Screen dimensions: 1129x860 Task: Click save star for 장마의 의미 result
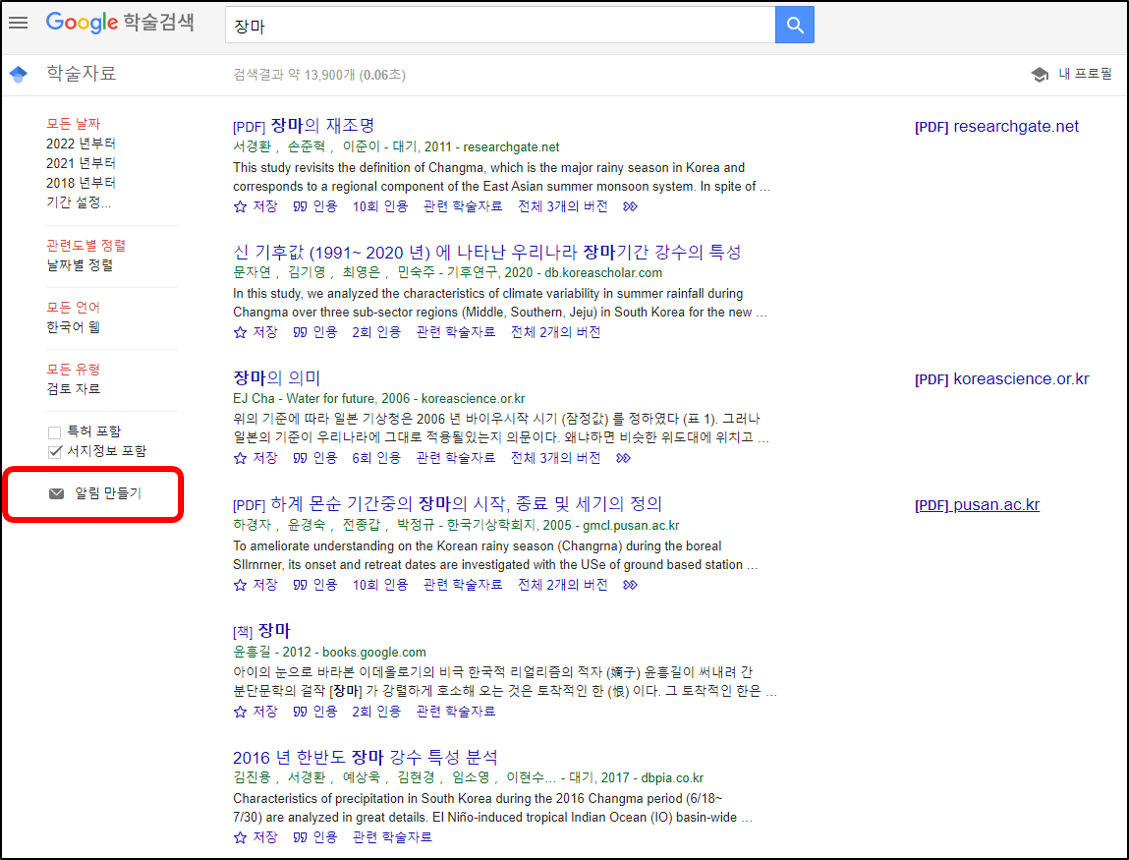pos(240,458)
